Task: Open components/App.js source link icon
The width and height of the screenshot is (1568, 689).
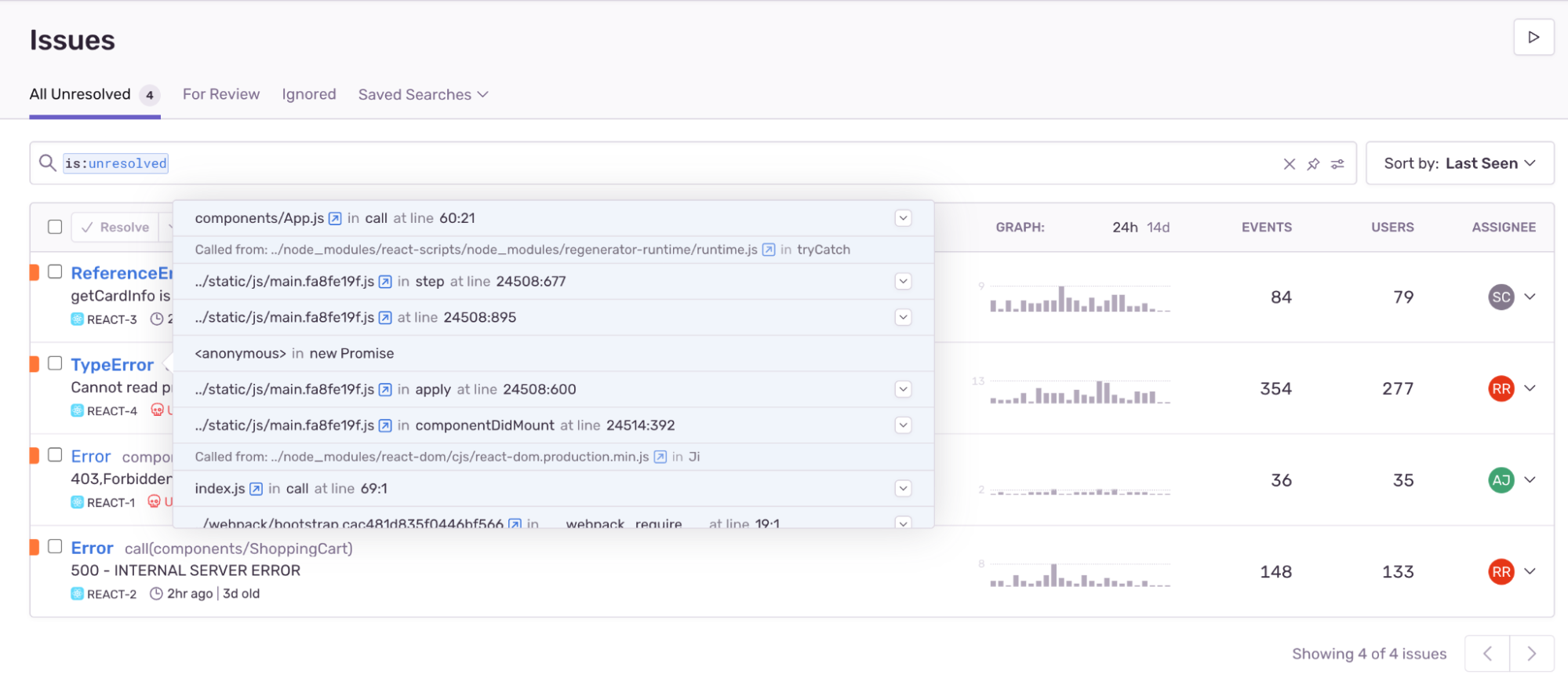Action: click(335, 218)
